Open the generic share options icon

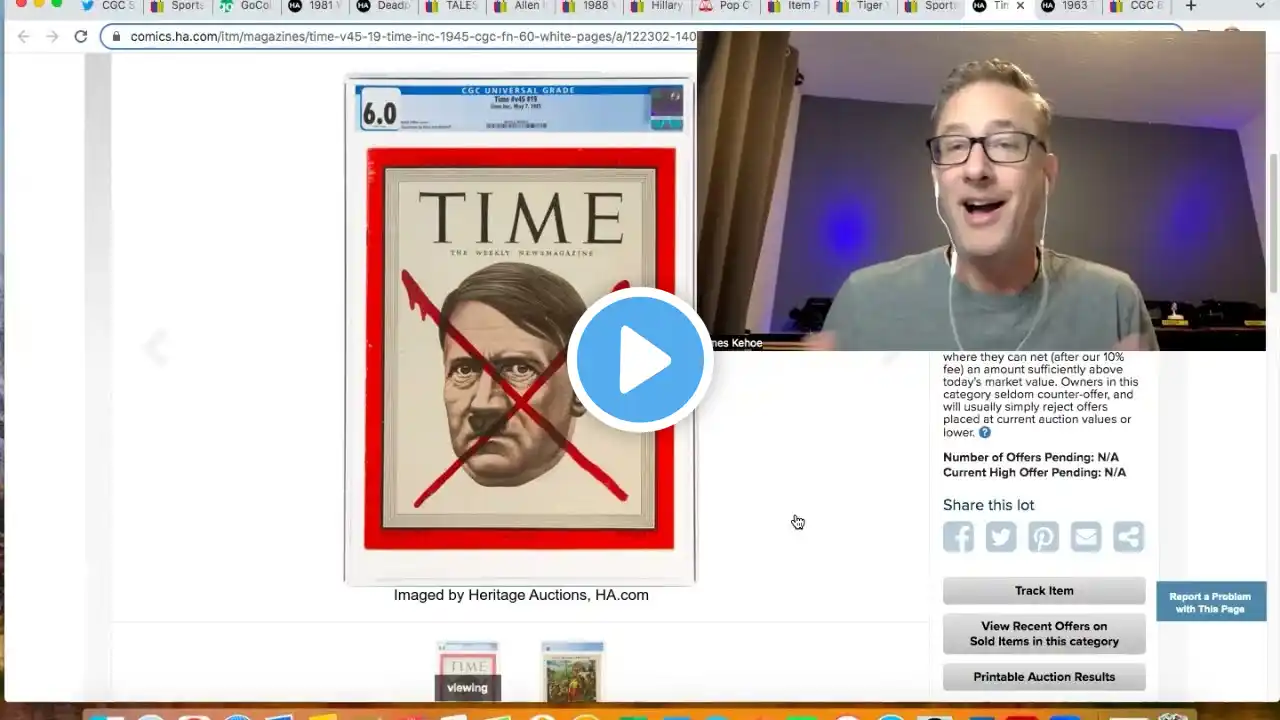coord(1128,537)
